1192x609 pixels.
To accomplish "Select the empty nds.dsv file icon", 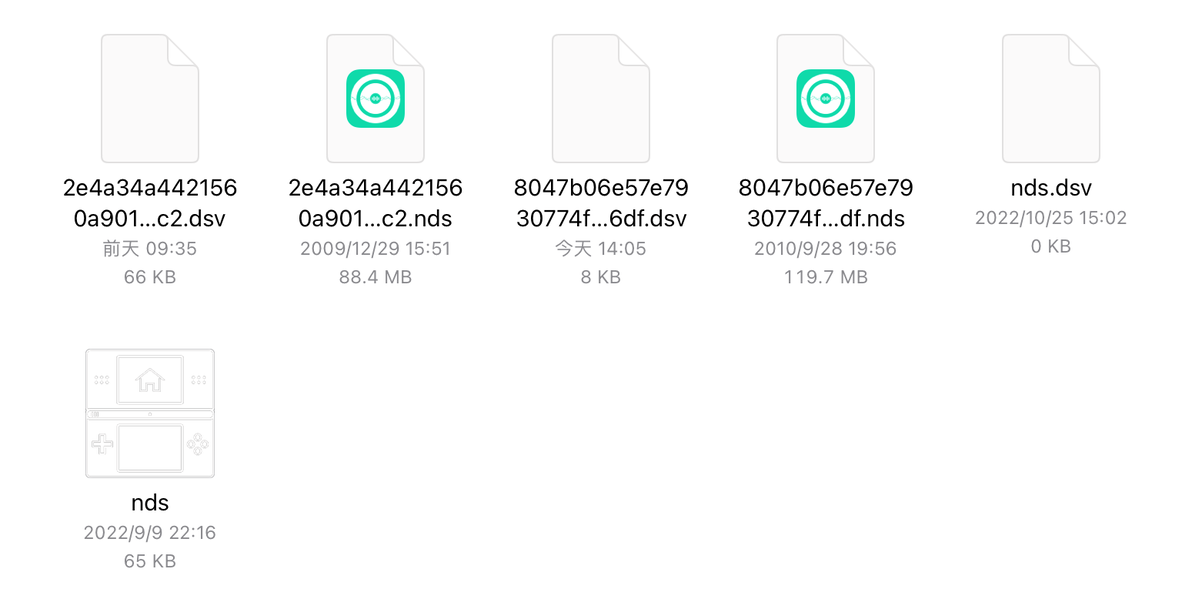I will pos(1051,98).
